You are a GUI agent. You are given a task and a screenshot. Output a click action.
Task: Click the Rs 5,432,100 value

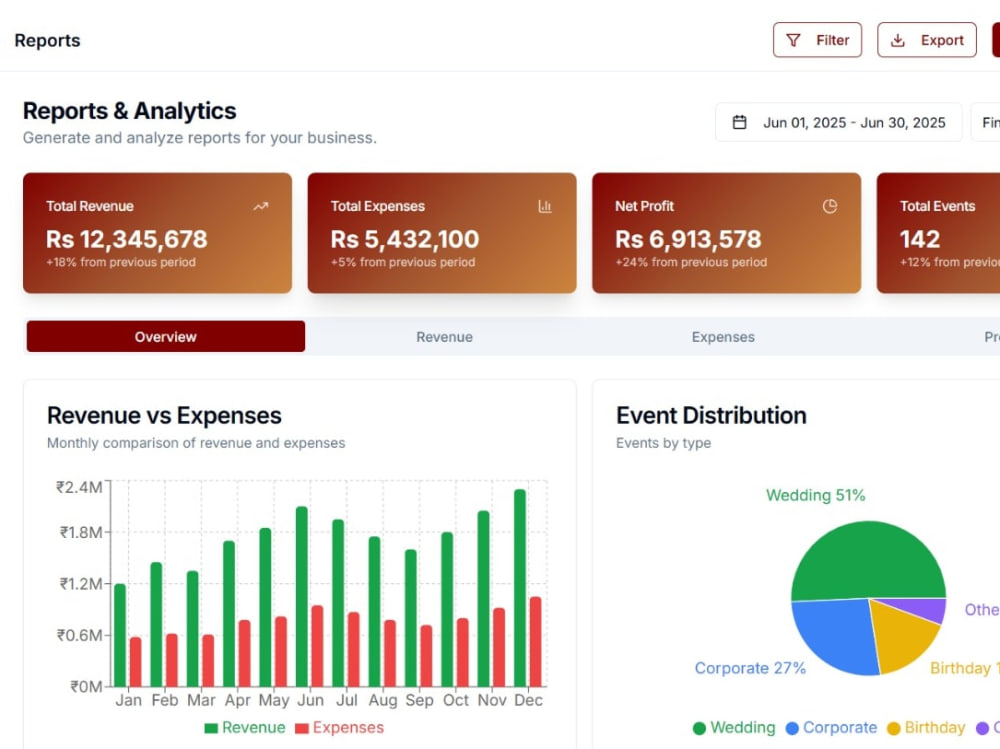tap(405, 239)
